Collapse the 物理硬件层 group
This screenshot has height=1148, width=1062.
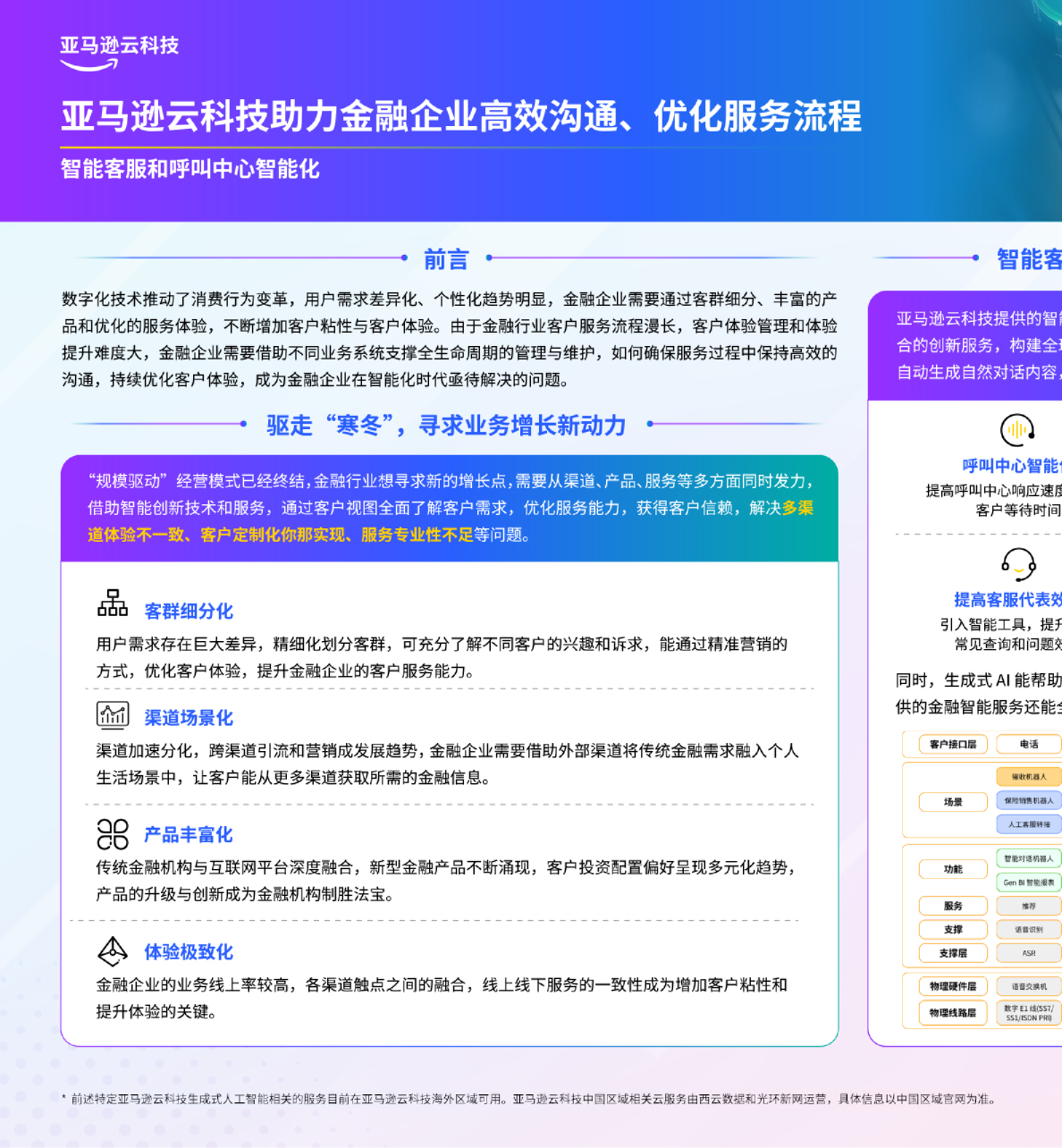click(x=952, y=986)
